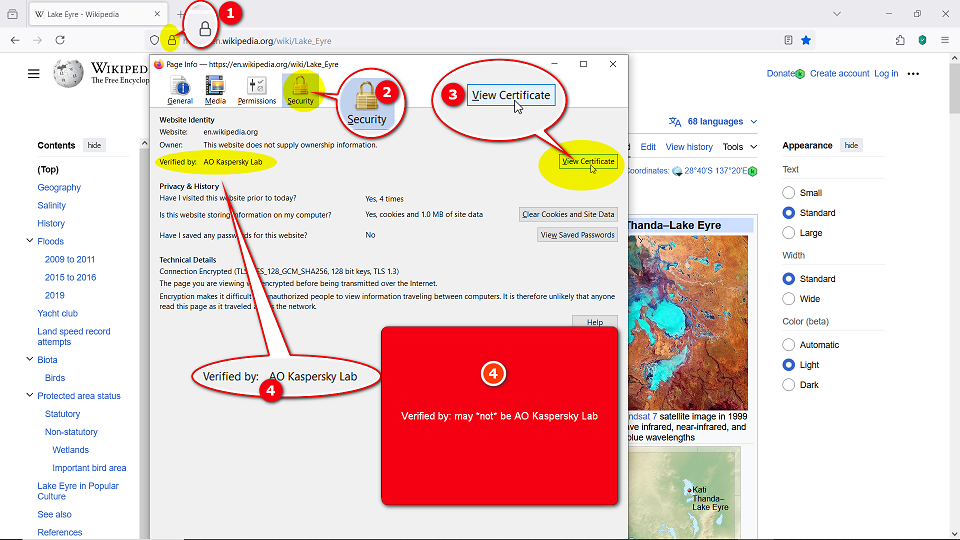Click the padlock icon in address bar

click(172, 40)
